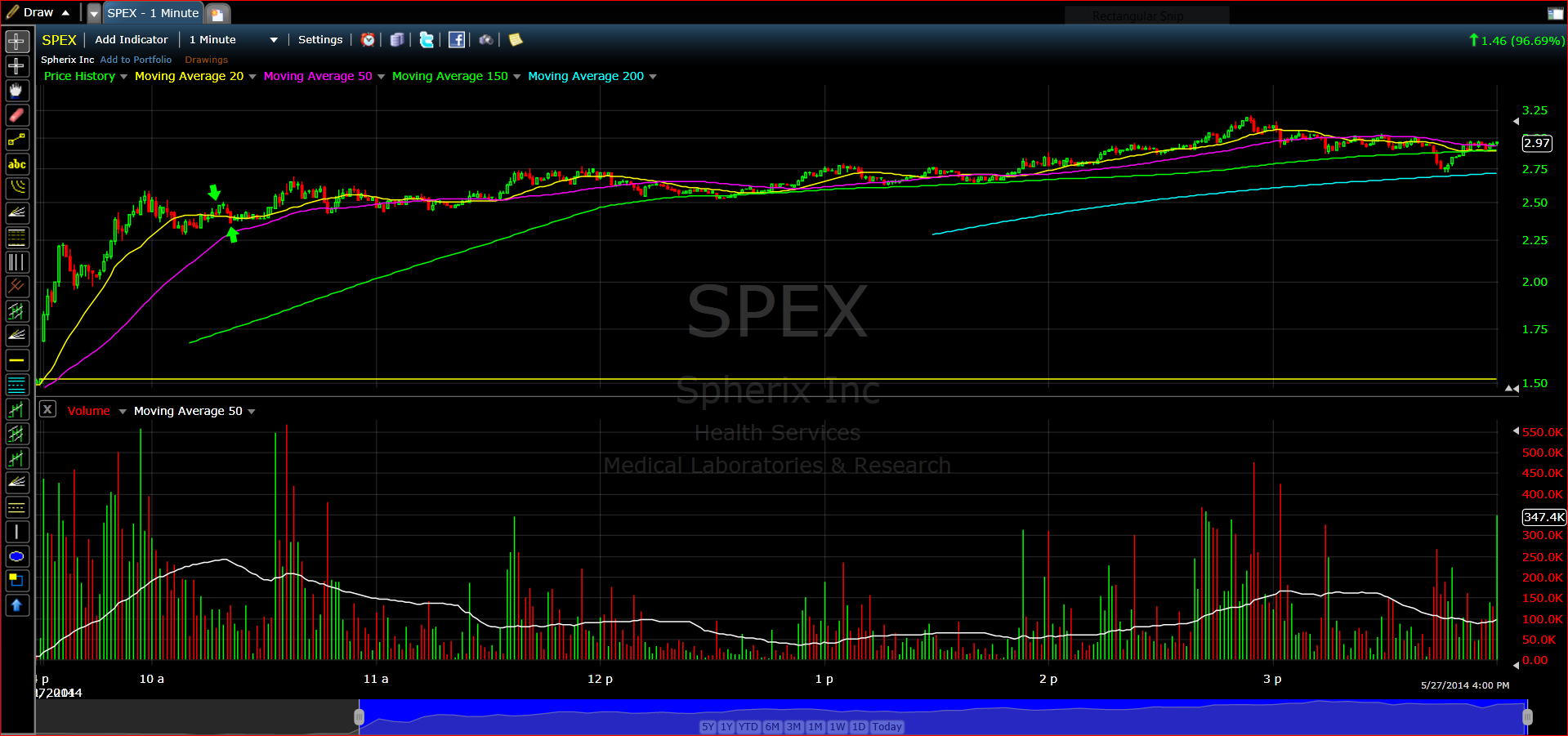Select the single vertical line tool
Viewport: 1568px width, 736px height.
coord(16,532)
